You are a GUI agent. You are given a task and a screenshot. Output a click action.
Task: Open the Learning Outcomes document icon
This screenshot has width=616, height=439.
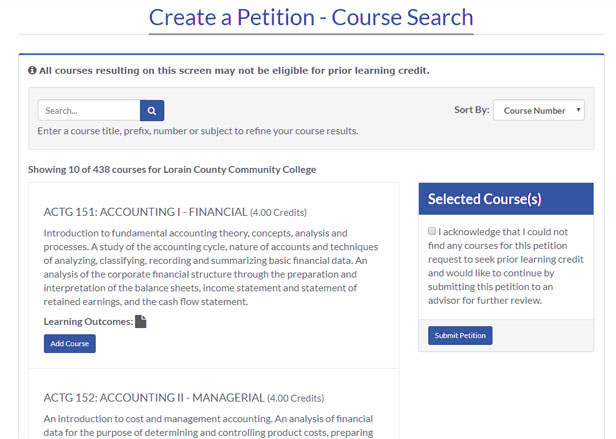141,321
